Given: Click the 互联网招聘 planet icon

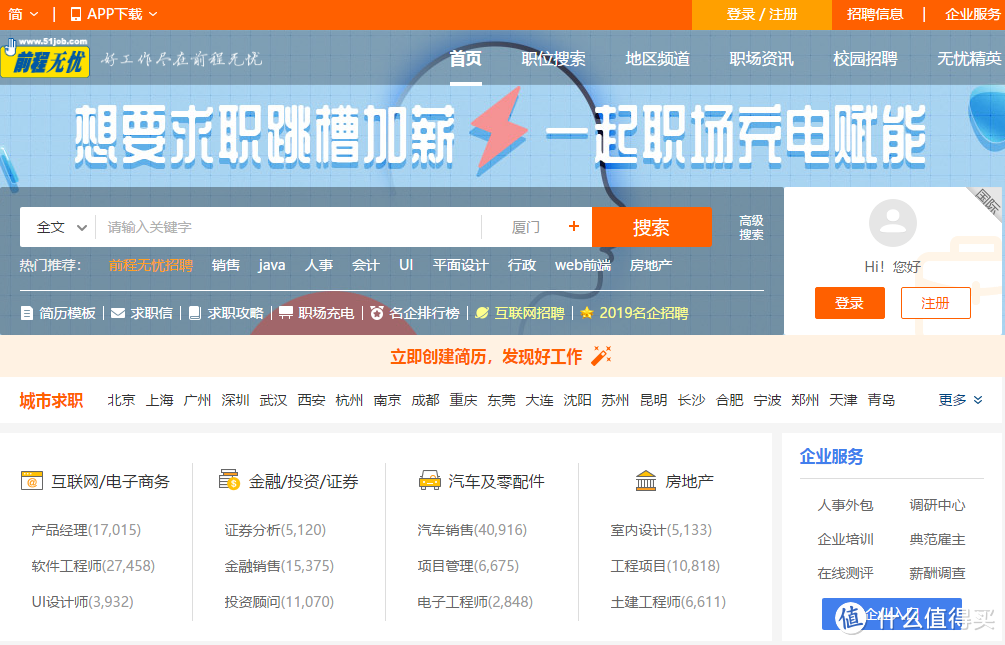Looking at the screenshot, I should click(x=482, y=313).
